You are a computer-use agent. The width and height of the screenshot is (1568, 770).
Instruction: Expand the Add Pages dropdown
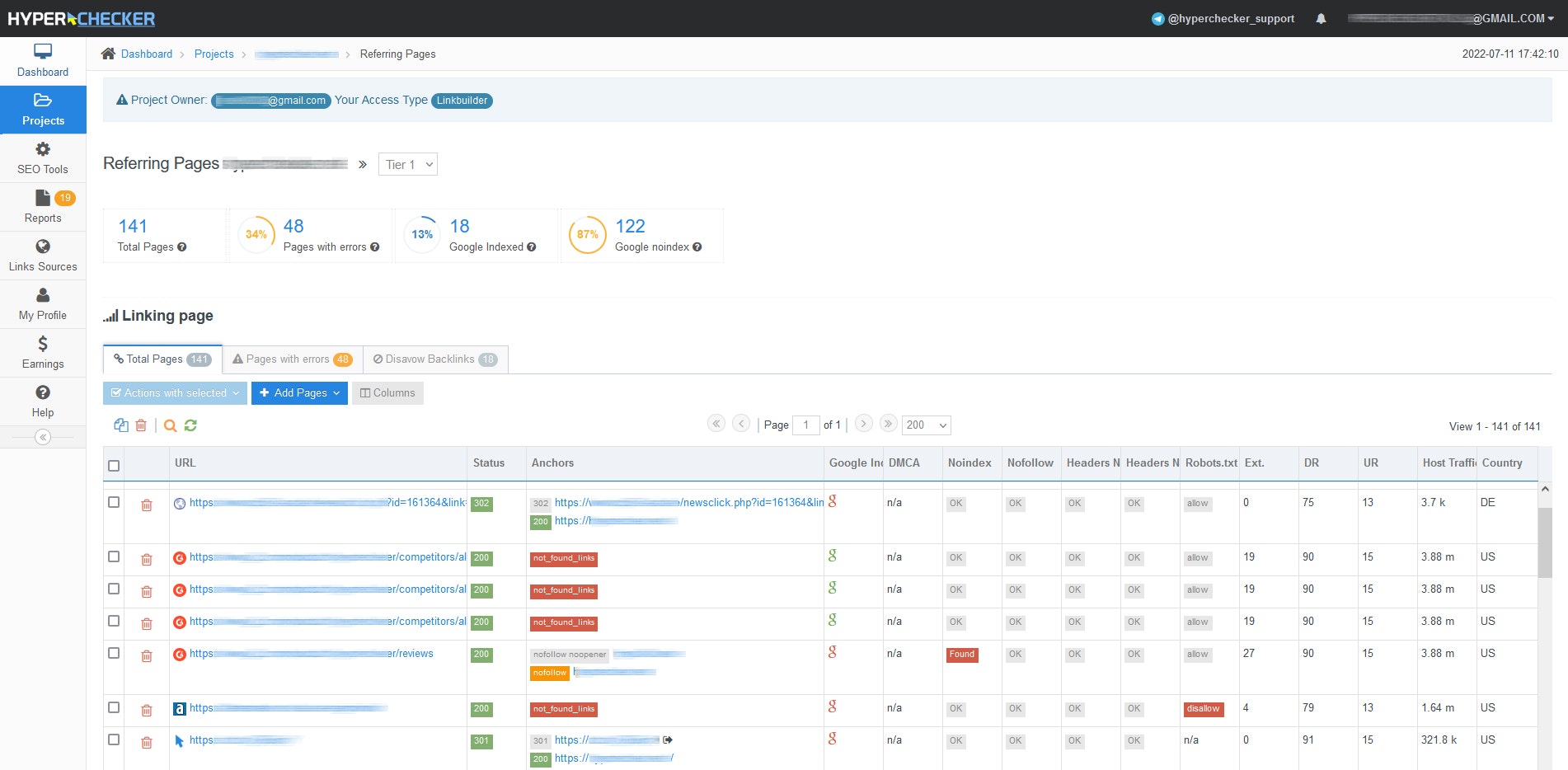[299, 393]
